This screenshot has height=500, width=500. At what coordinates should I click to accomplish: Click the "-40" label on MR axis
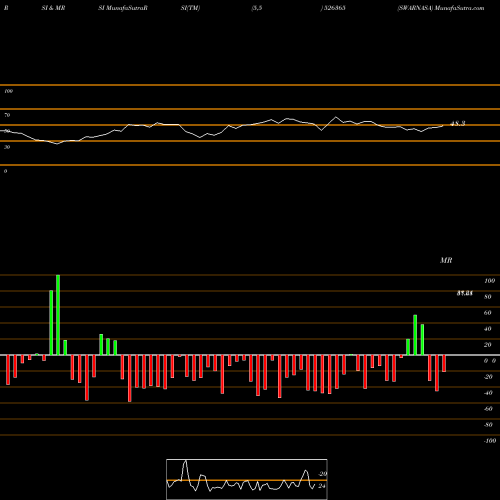click(x=488, y=393)
